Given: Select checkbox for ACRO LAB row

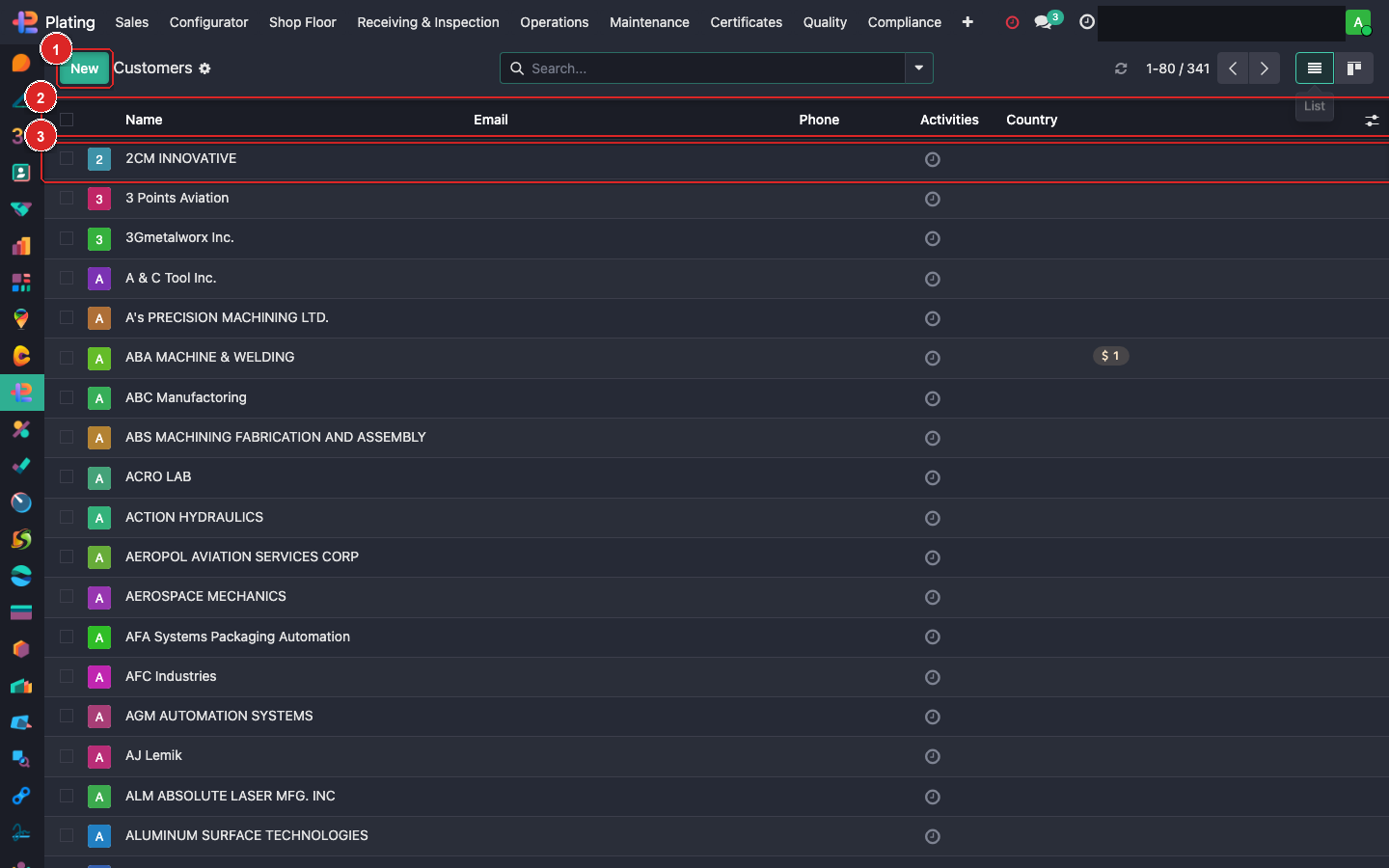Looking at the screenshot, I should 67,476.
